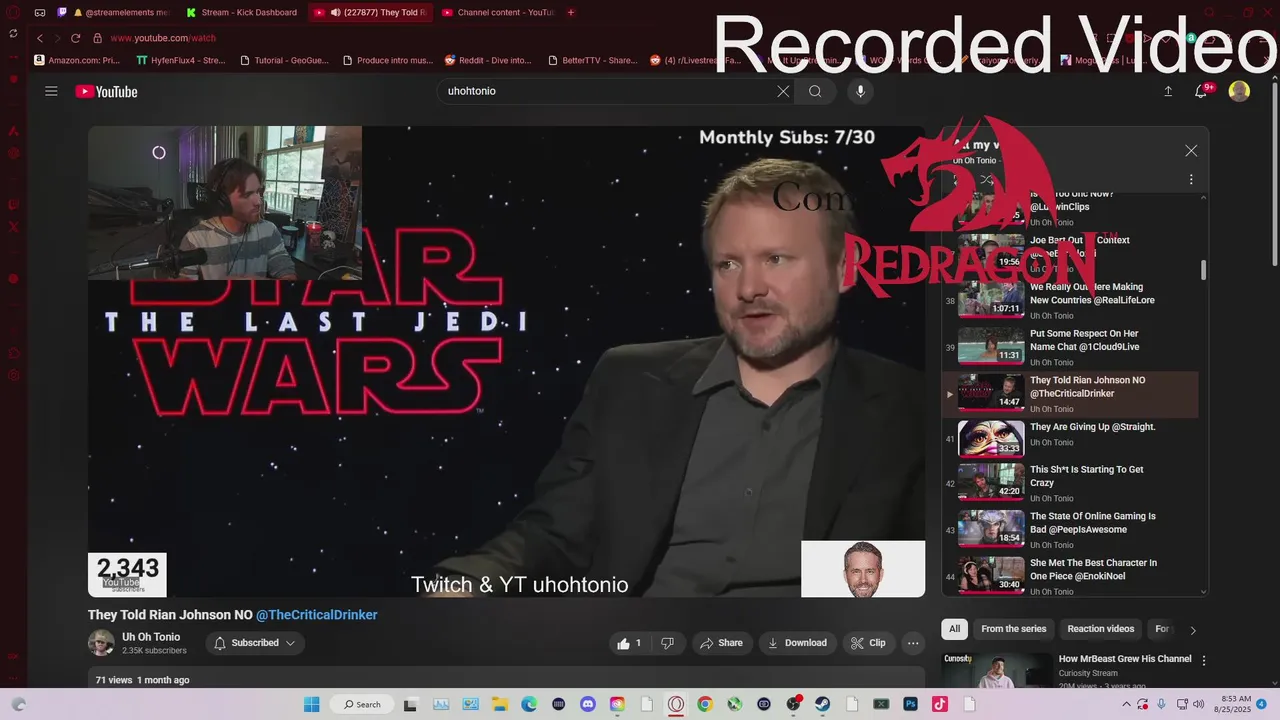Viewport: 1280px width, 720px height.
Task: Play She Met The Best Character item
Action: pyautogui.click(x=1070, y=577)
